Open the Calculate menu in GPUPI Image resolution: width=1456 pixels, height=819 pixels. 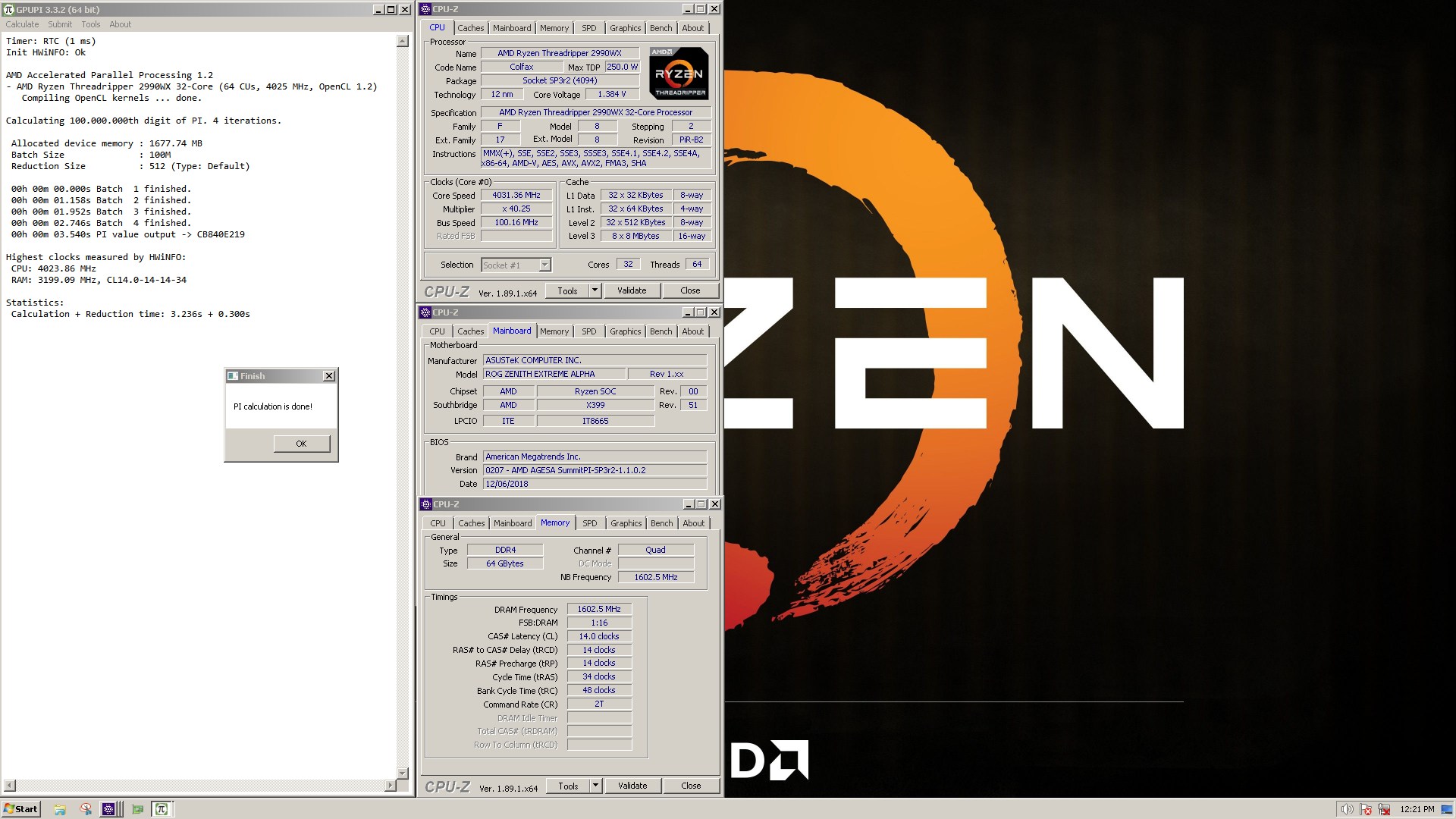(22, 24)
